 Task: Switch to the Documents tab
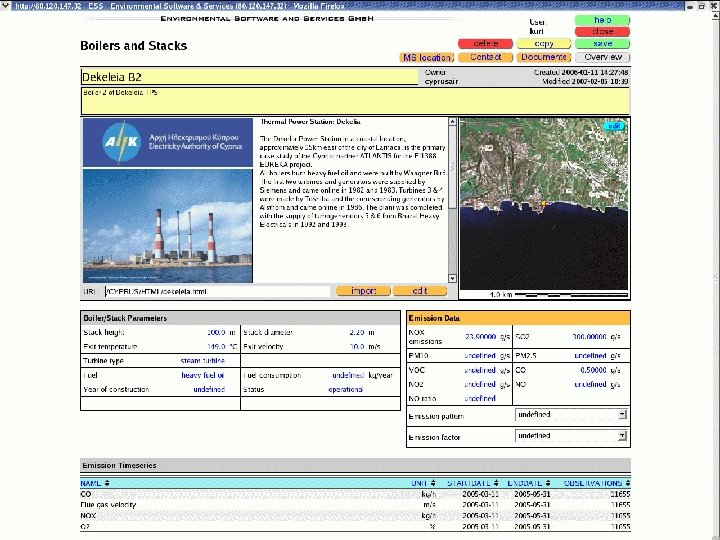544,58
